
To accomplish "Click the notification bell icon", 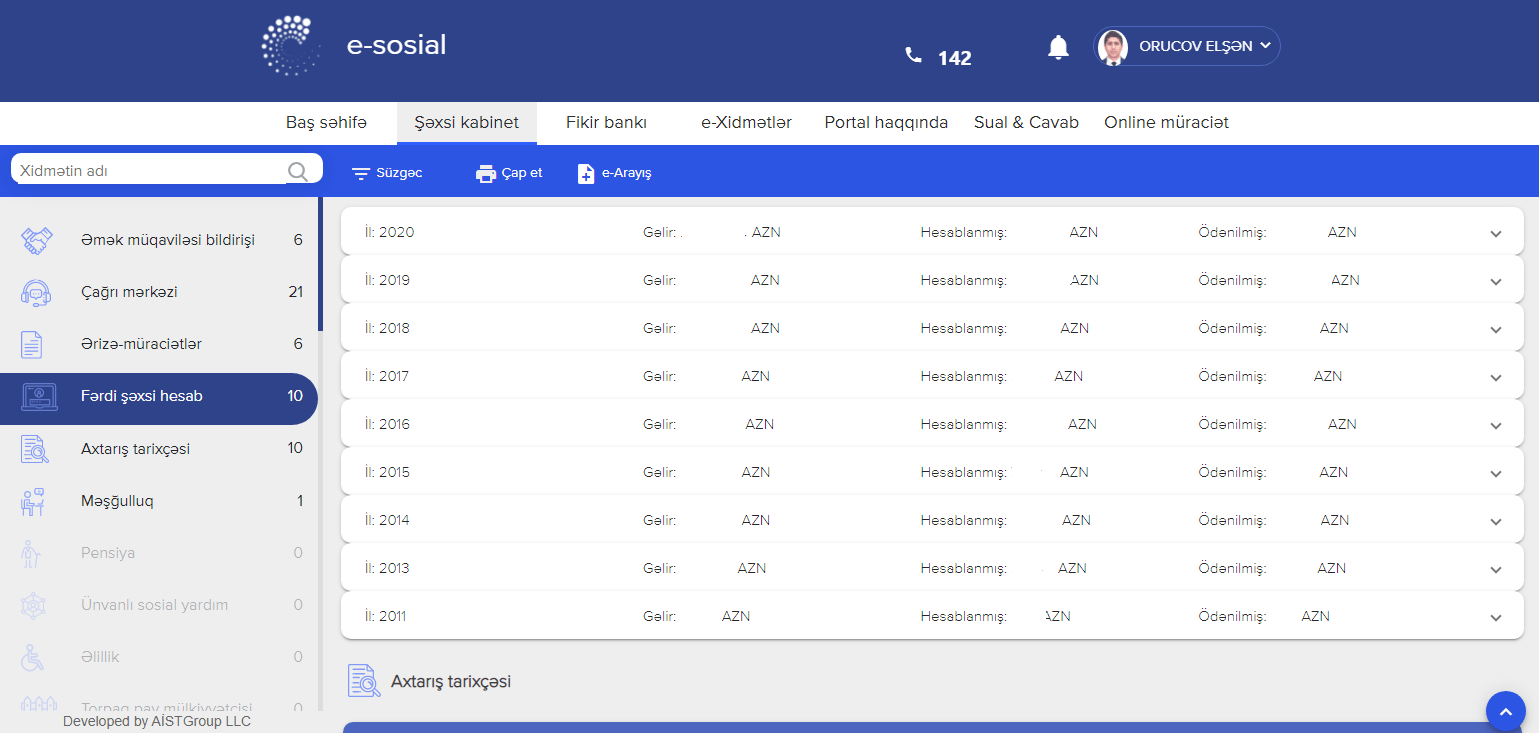I will tap(1058, 47).
